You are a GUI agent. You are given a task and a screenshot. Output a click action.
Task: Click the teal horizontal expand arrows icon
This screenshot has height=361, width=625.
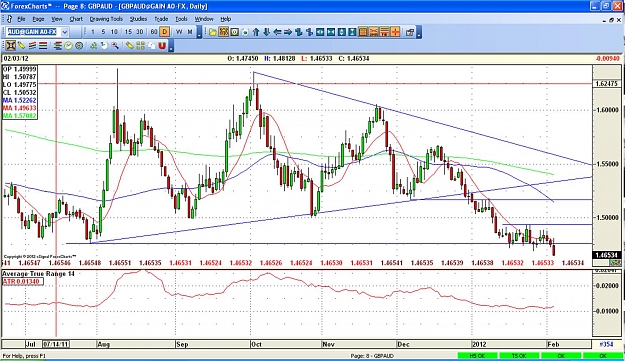point(320,32)
